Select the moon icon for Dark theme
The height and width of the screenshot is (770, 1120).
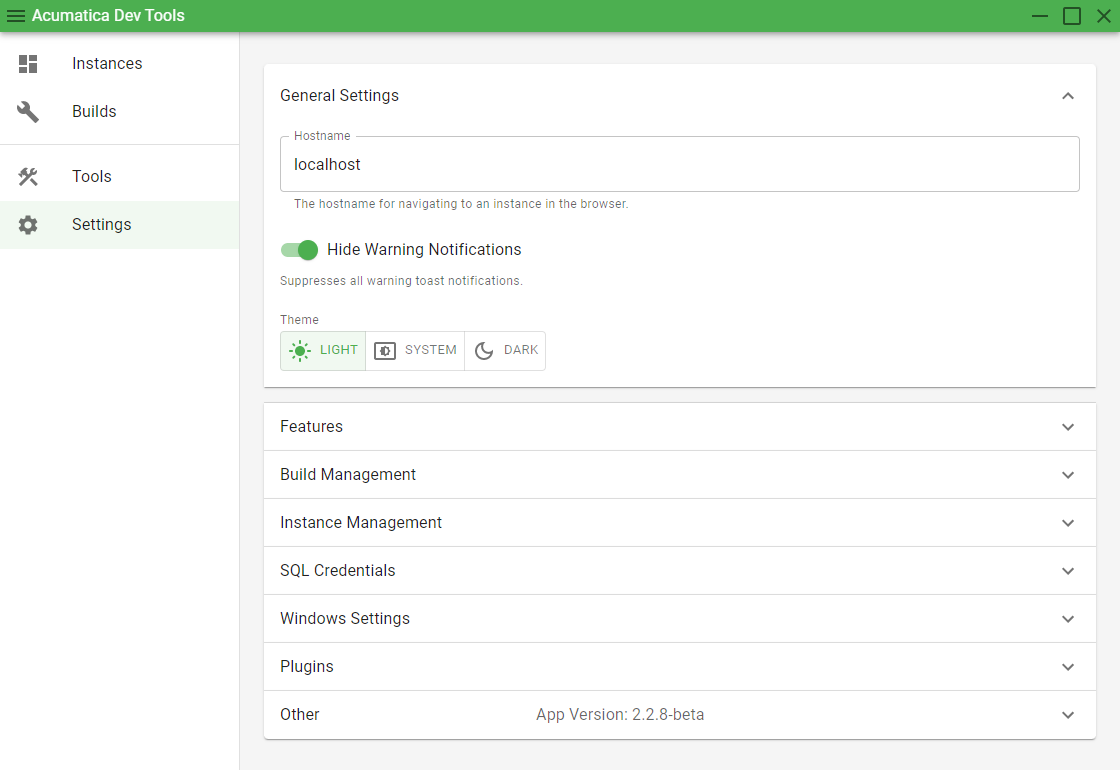(483, 350)
